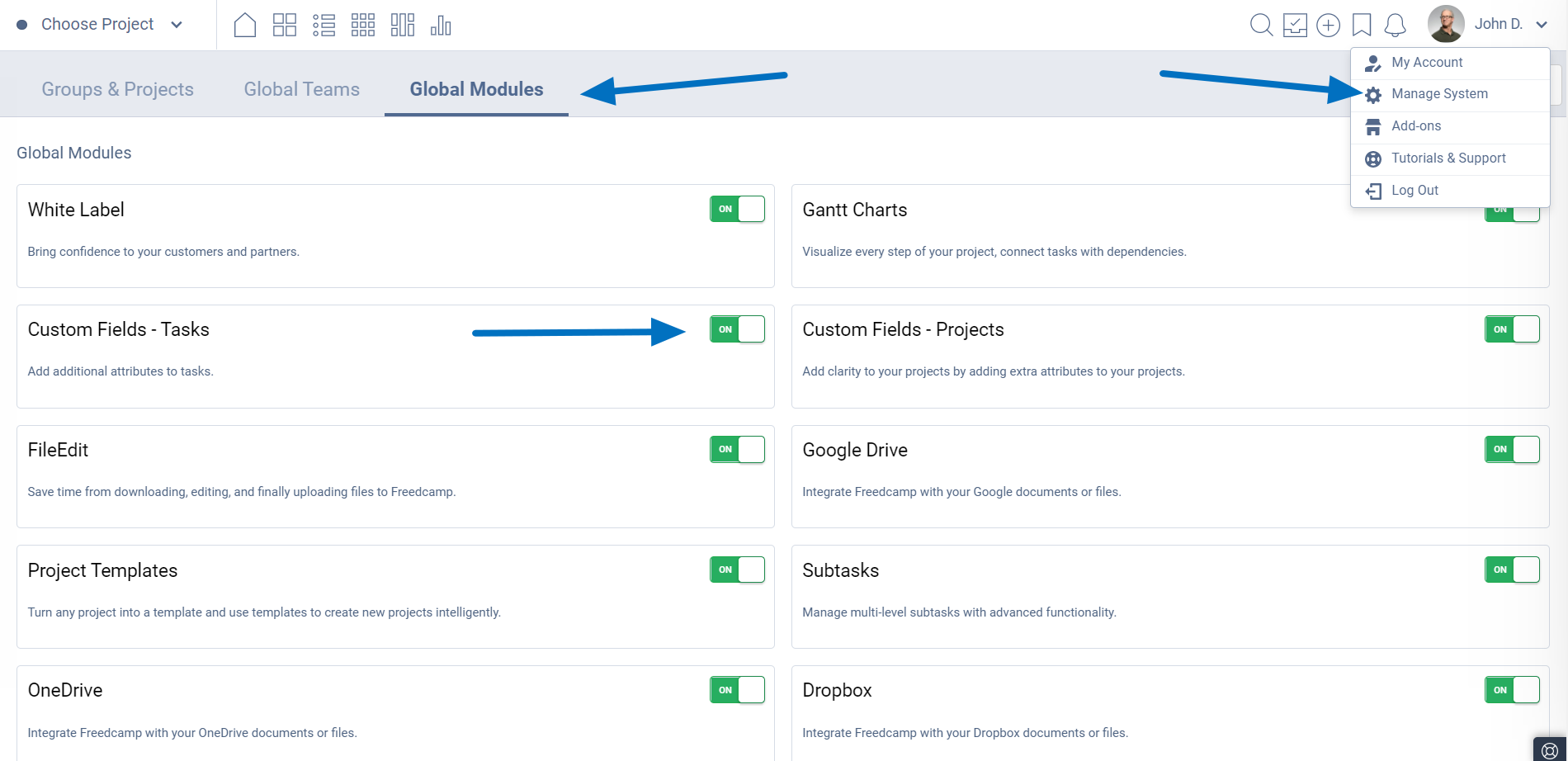Click the John D. profile avatar
The image size is (1568, 761).
(x=1446, y=24)
